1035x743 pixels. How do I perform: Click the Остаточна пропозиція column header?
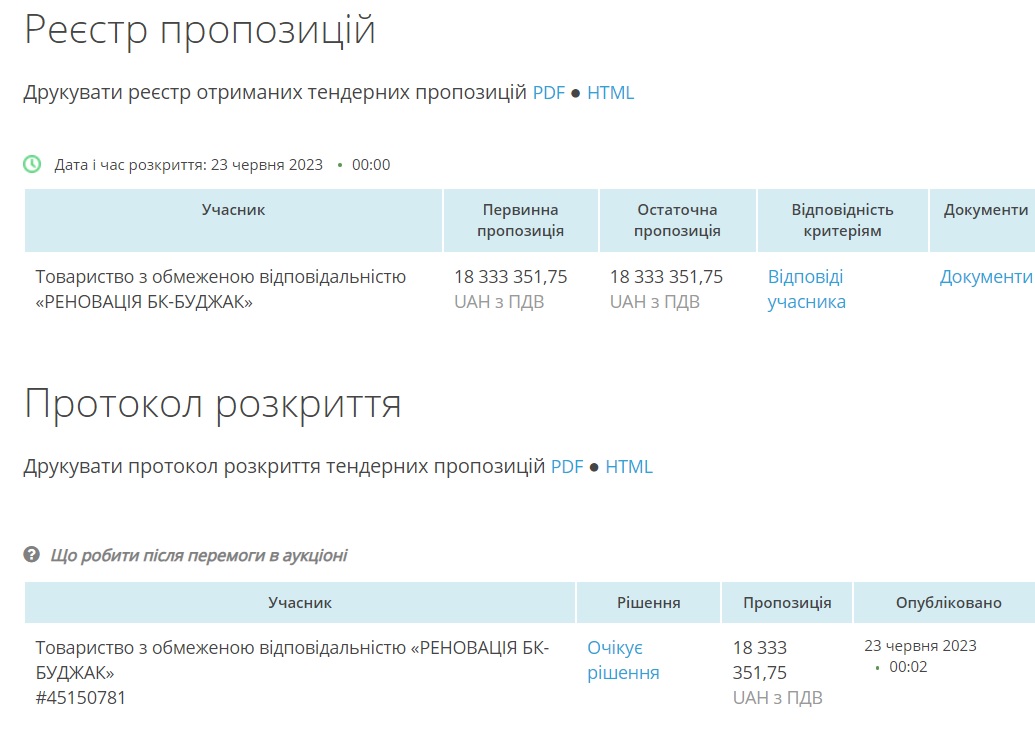click(x=677, y=220)
